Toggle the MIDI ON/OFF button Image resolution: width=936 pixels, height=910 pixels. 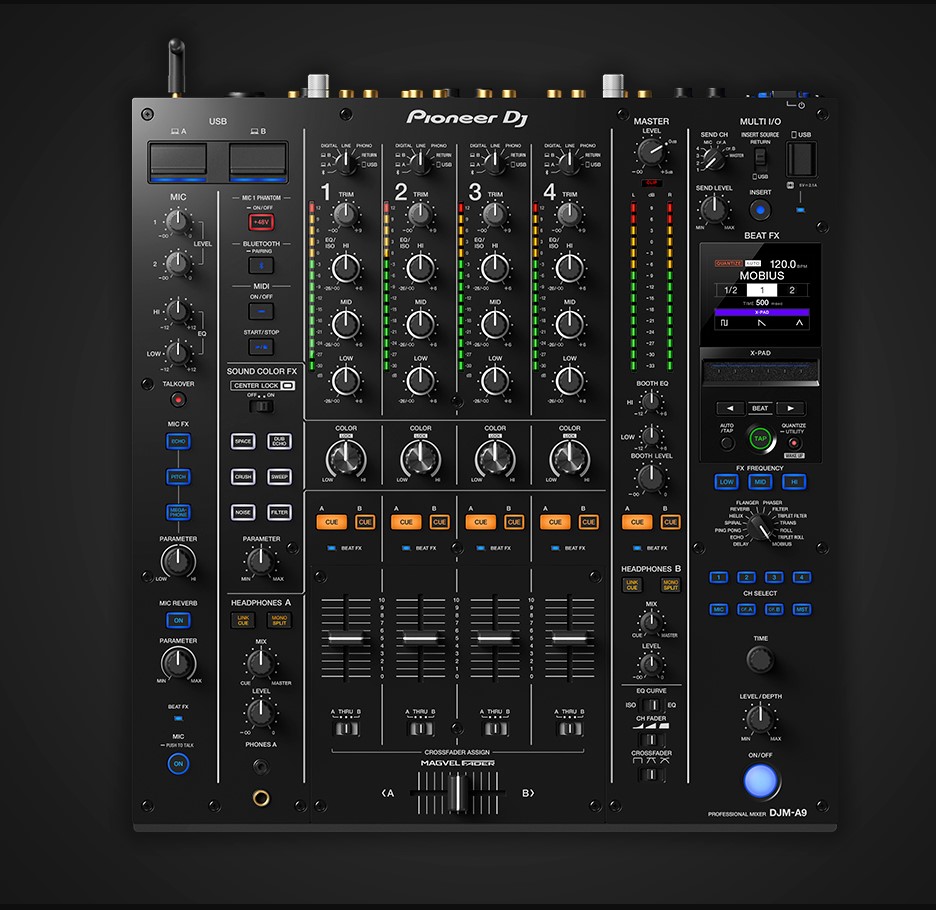point(261,311)
